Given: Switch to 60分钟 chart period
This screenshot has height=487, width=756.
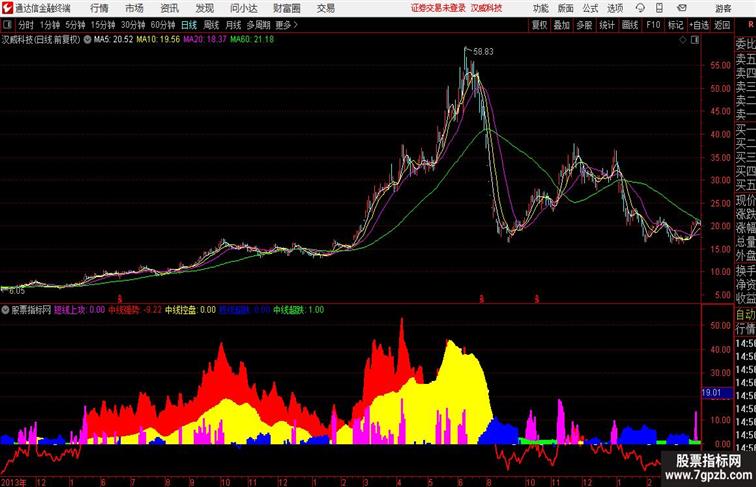Looking at the screenshot, I should [163, 25].
